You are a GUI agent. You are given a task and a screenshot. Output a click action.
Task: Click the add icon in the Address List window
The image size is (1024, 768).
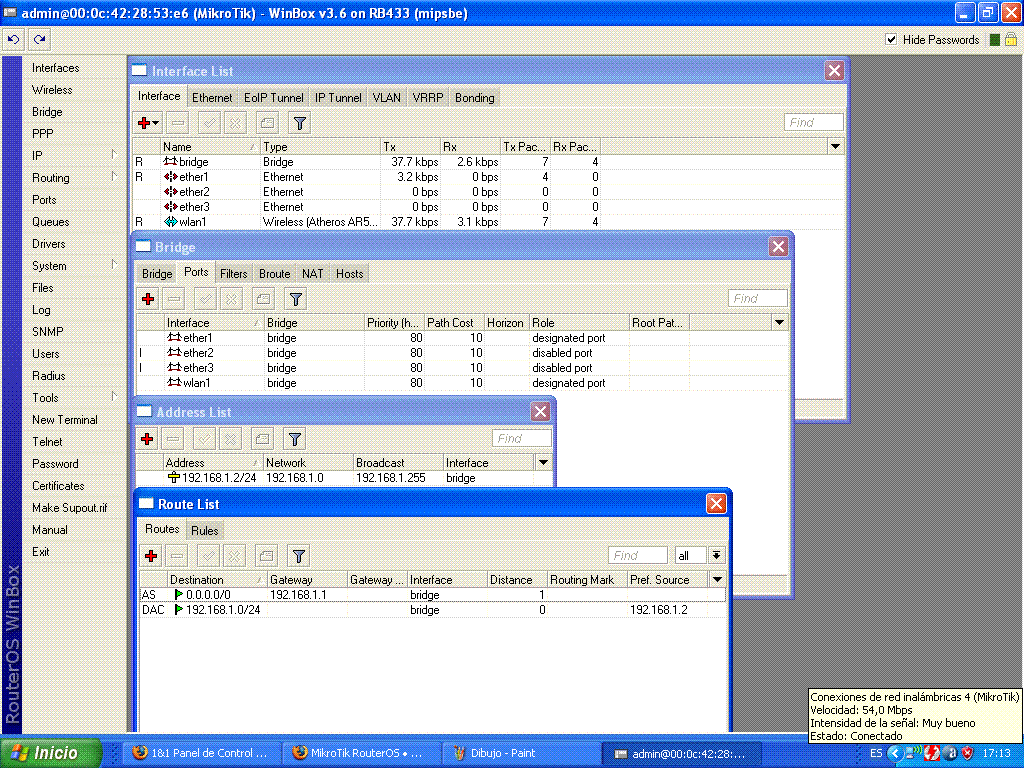(x=148, y=438)
